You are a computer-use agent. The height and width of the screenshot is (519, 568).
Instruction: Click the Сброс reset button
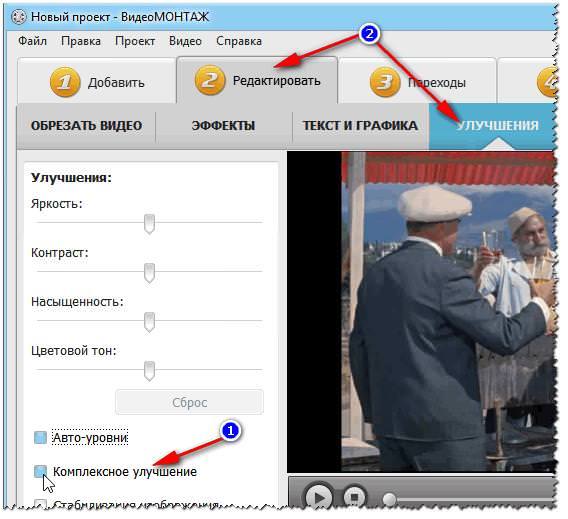(x=189, y=402)
